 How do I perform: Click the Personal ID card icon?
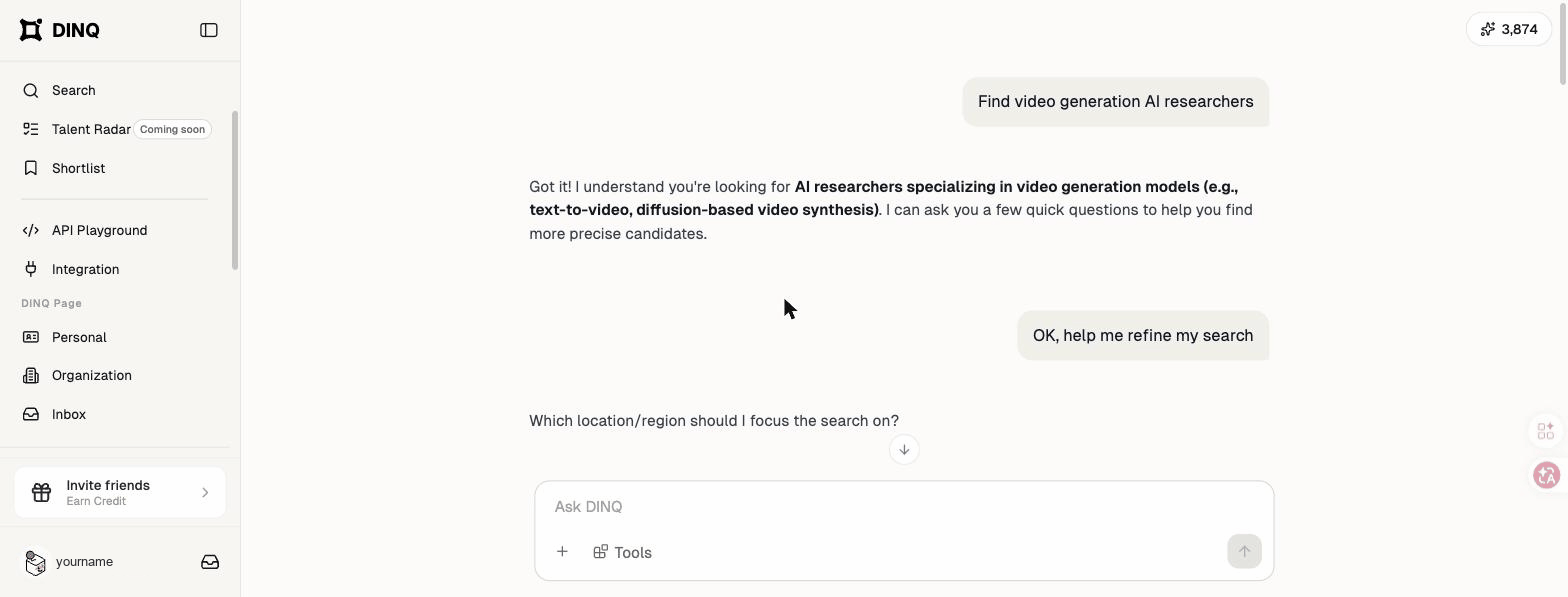31,337
